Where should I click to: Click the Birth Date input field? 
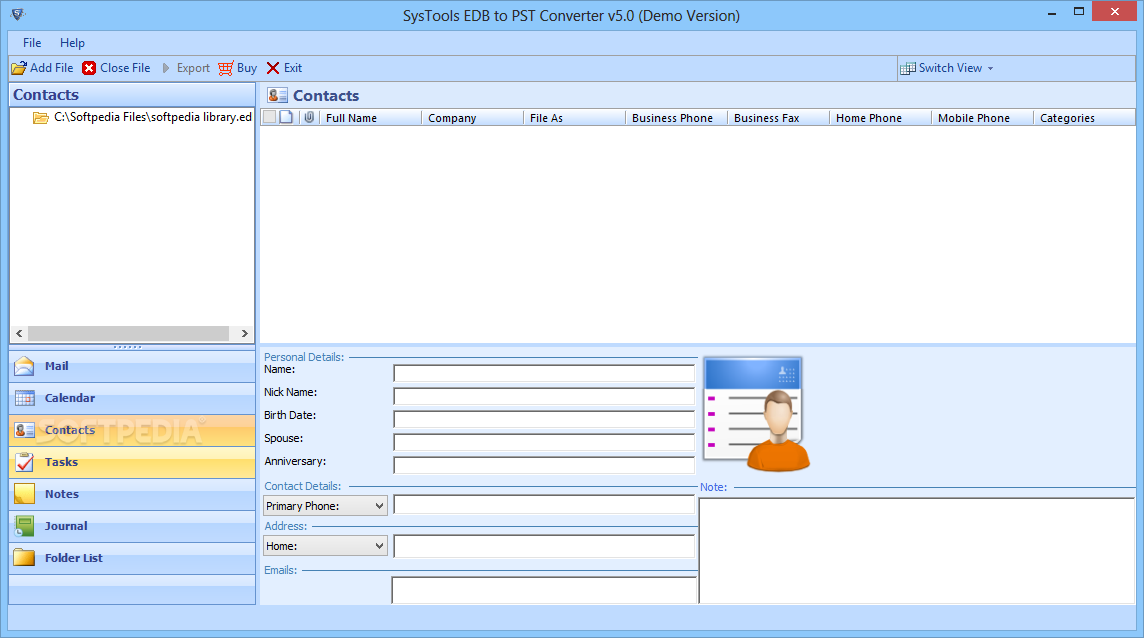(x=544, y=419)
